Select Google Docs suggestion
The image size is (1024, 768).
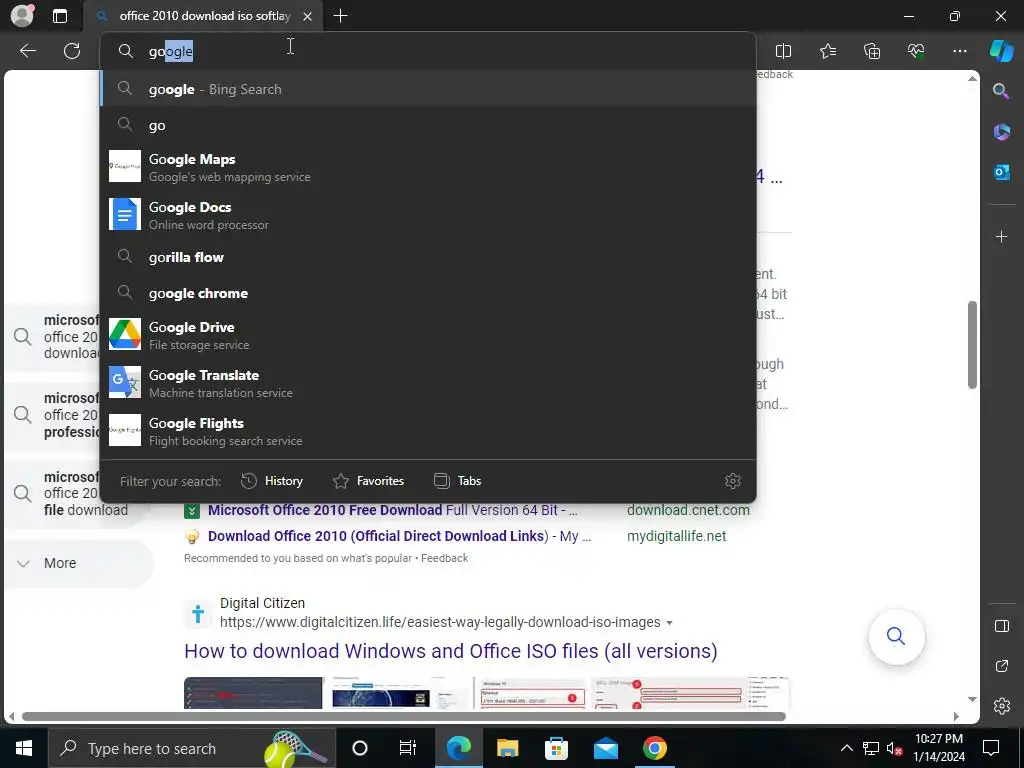pyautogui.click(x=428, y=215)
